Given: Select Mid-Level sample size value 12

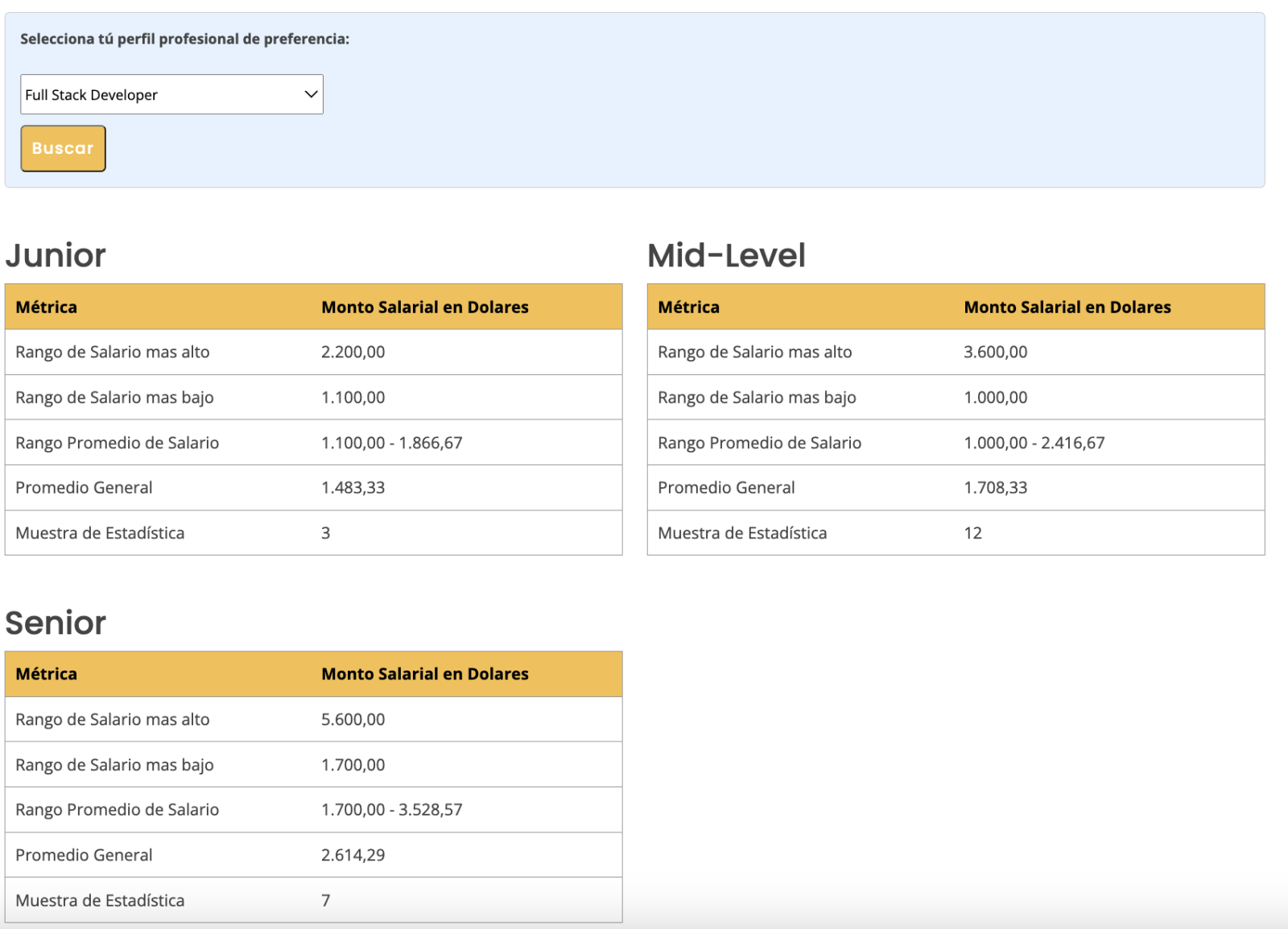Looking at the screenshot, I should pos(973,533).
